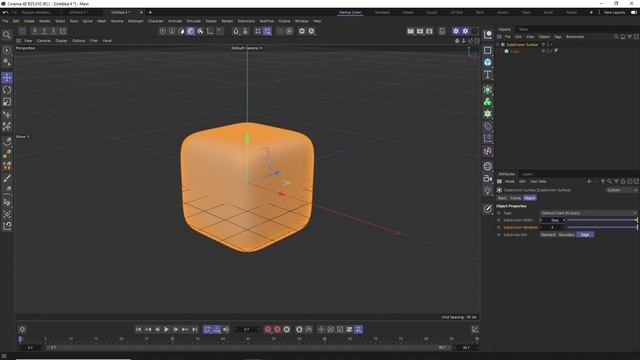Click the Autokeying record button
Image resolution: width=640 pixels, height=360 pixels.
click(277, 329)
